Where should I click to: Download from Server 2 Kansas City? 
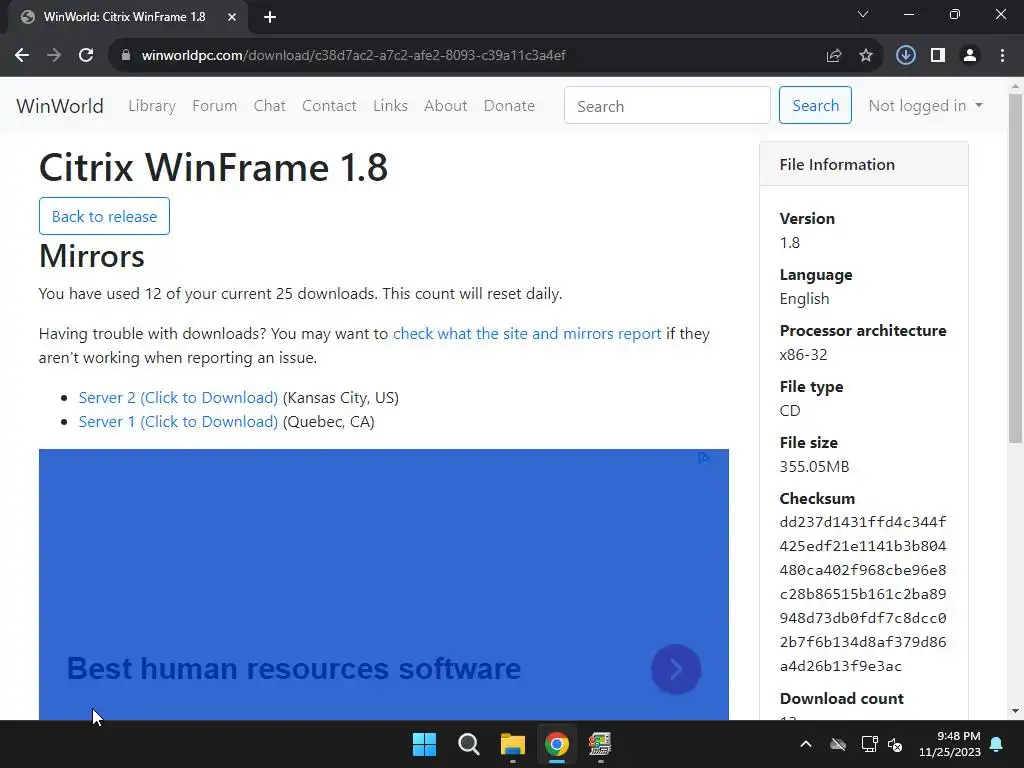(178, 398)
